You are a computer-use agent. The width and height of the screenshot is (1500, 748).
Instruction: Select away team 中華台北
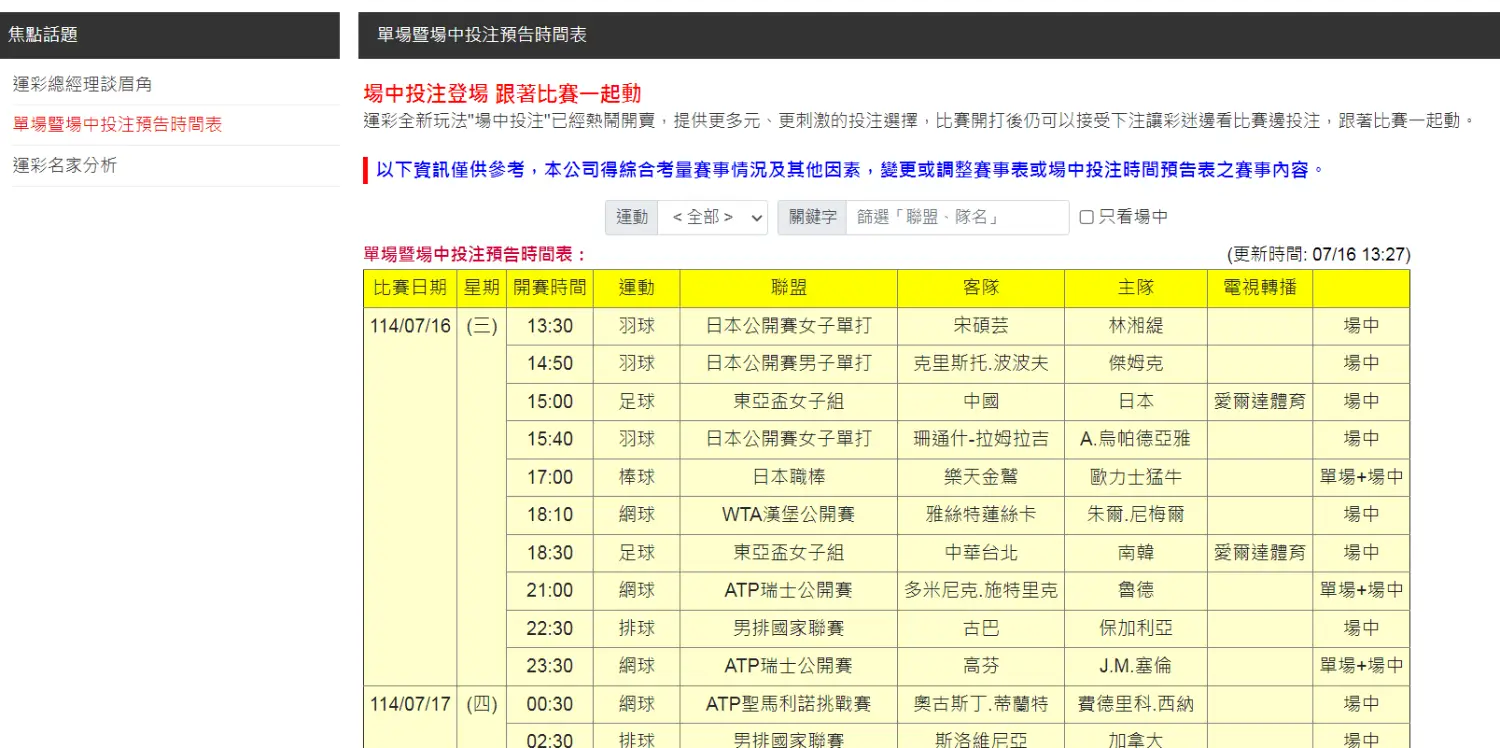click(x=981, y=553)
